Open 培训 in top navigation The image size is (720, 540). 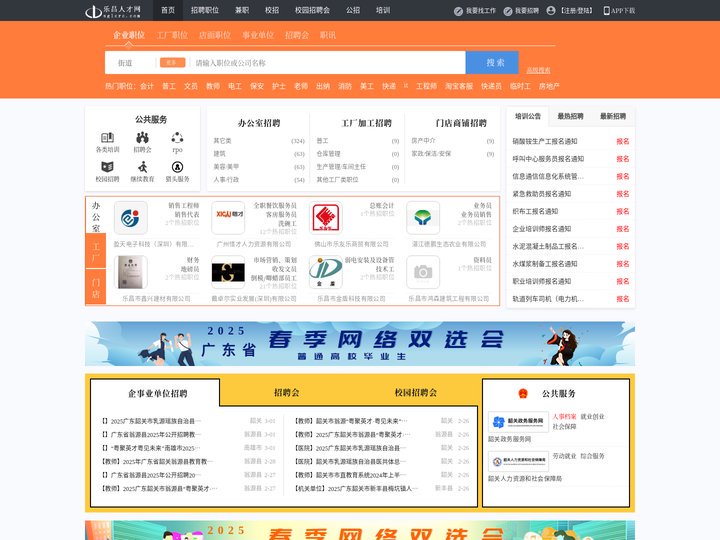382,10
